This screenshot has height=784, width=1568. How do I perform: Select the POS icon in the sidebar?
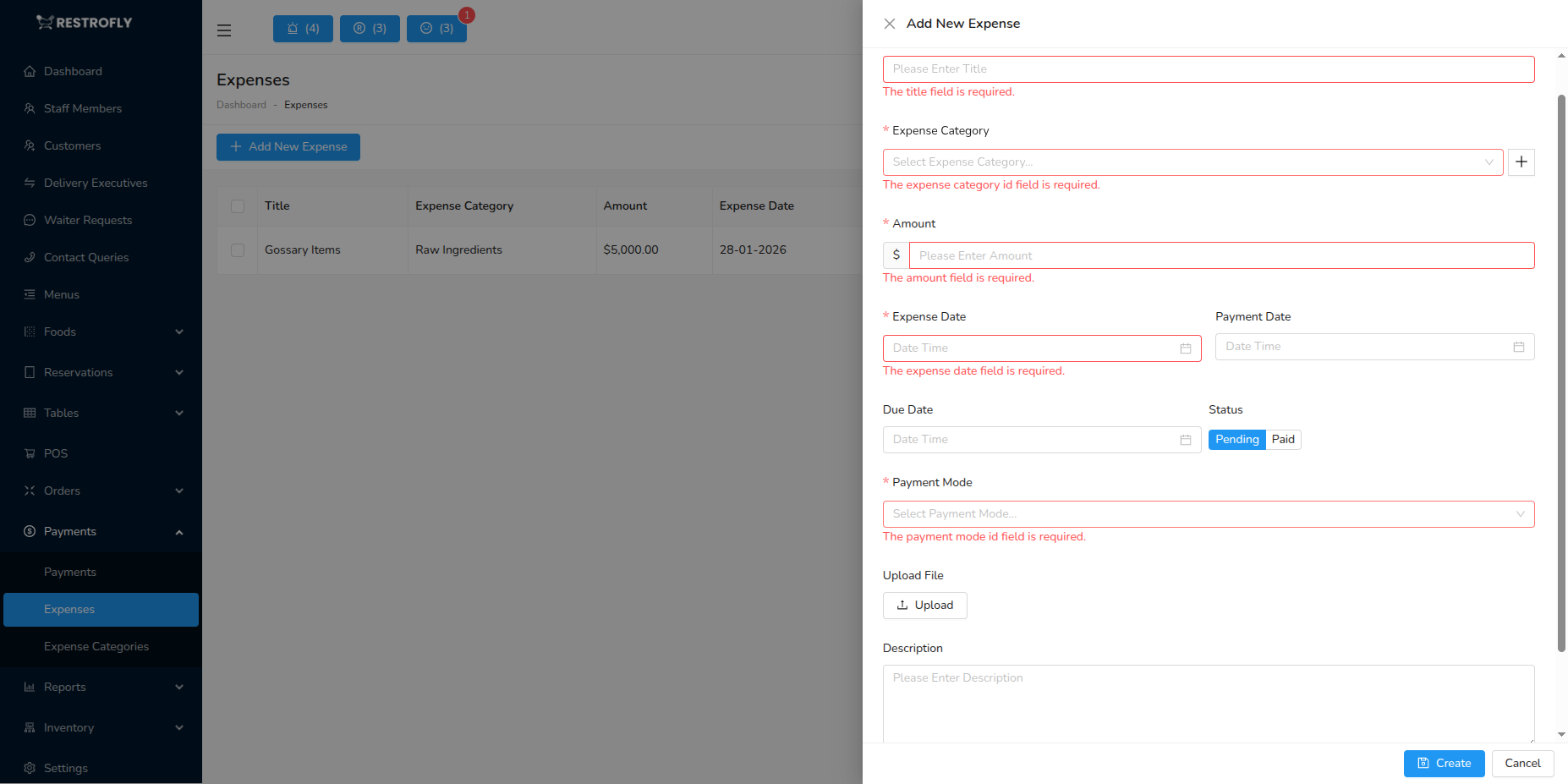click(30, 453)
